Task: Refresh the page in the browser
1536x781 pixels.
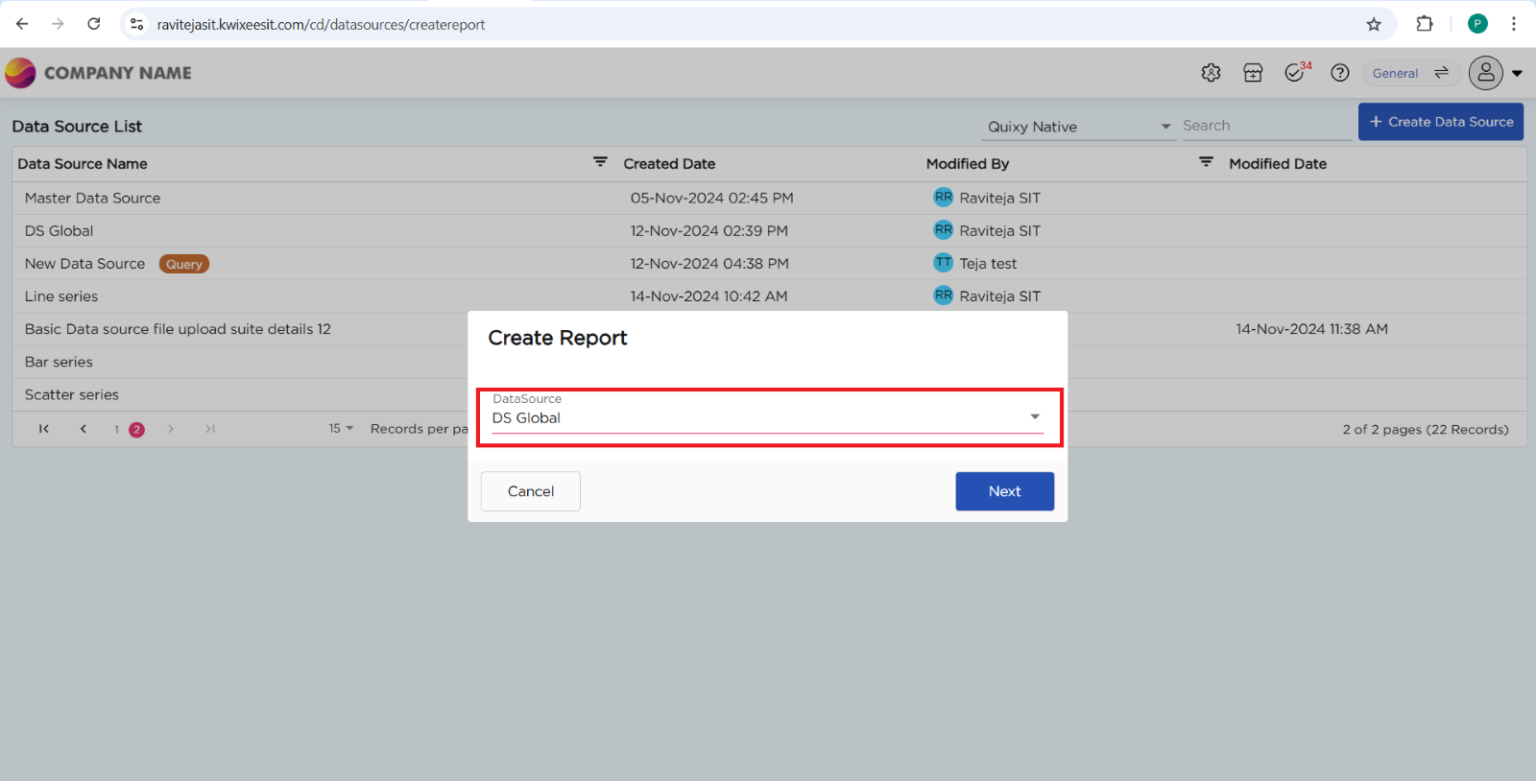Action: [93, 23]
